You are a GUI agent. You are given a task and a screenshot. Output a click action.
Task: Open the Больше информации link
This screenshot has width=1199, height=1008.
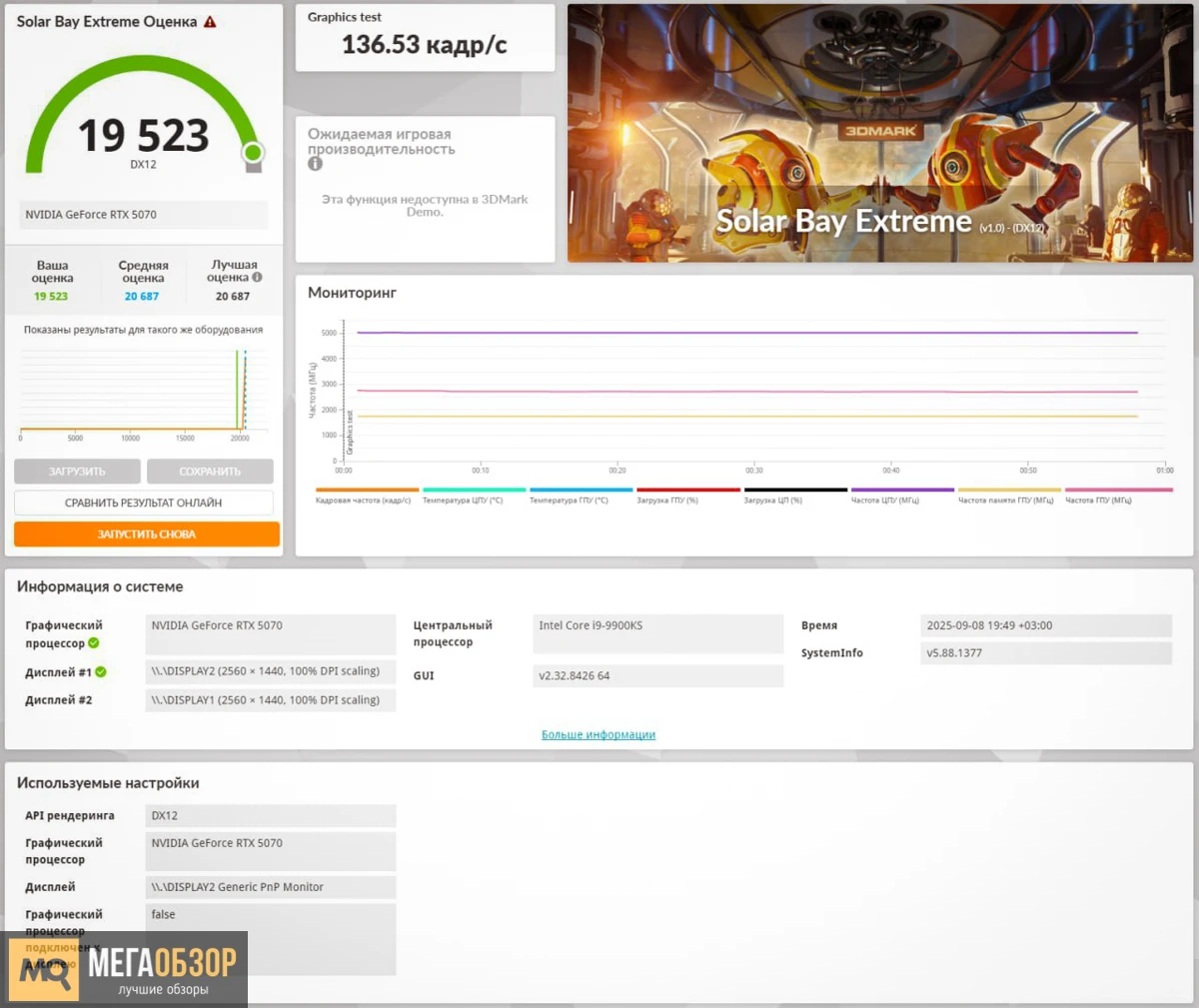[x=599, y=734]
